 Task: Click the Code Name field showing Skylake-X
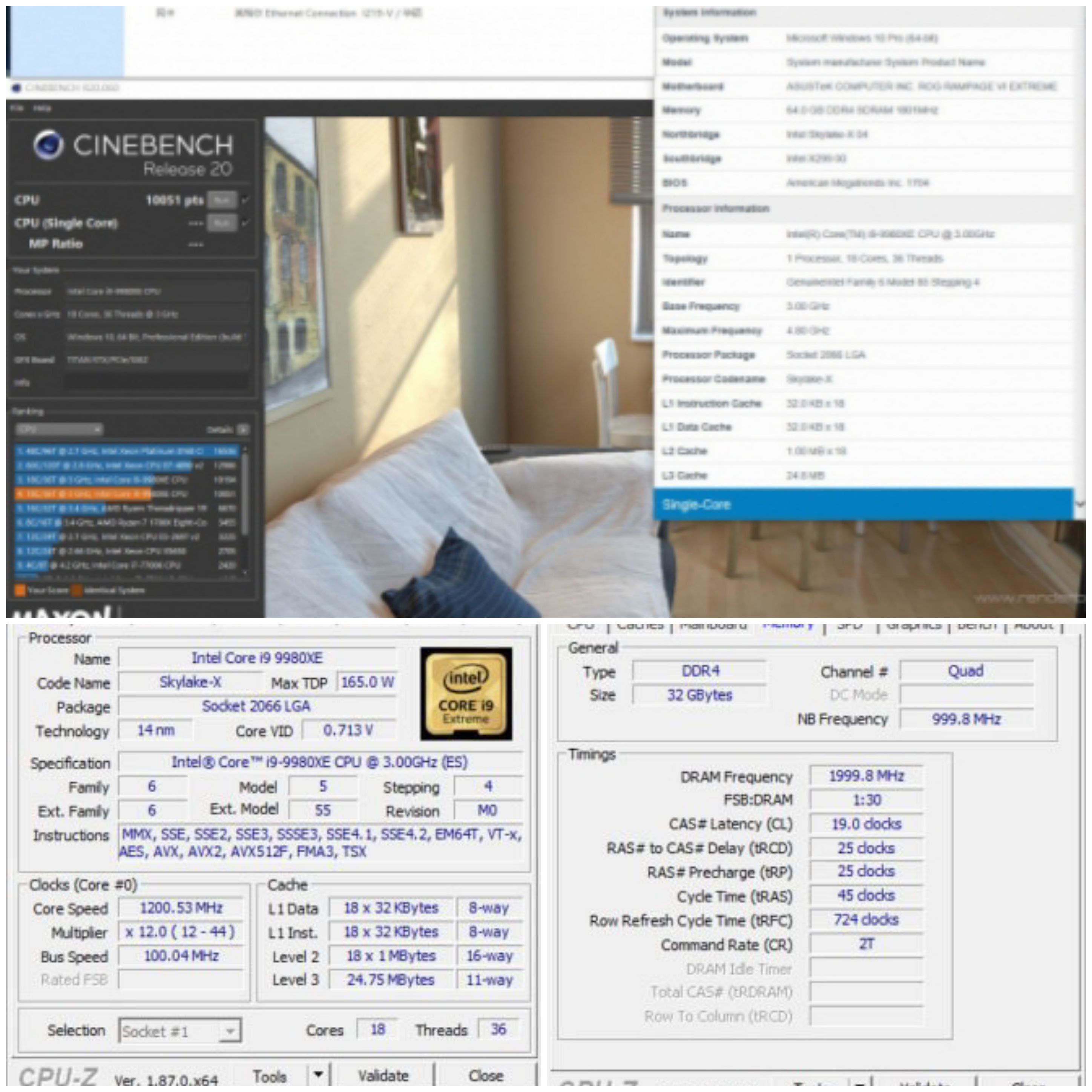190,682
